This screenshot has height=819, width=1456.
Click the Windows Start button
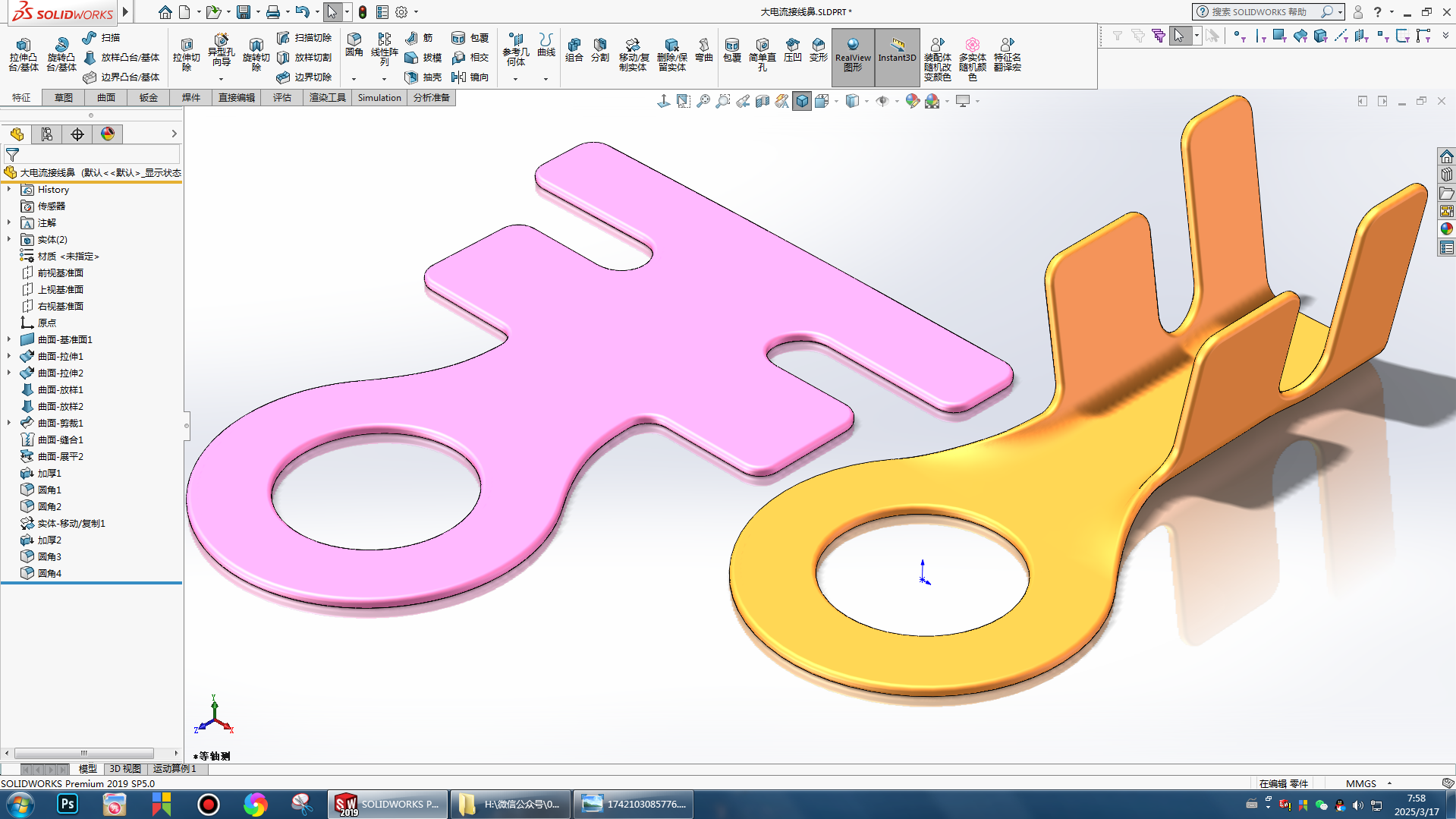(x=20, y=804)
